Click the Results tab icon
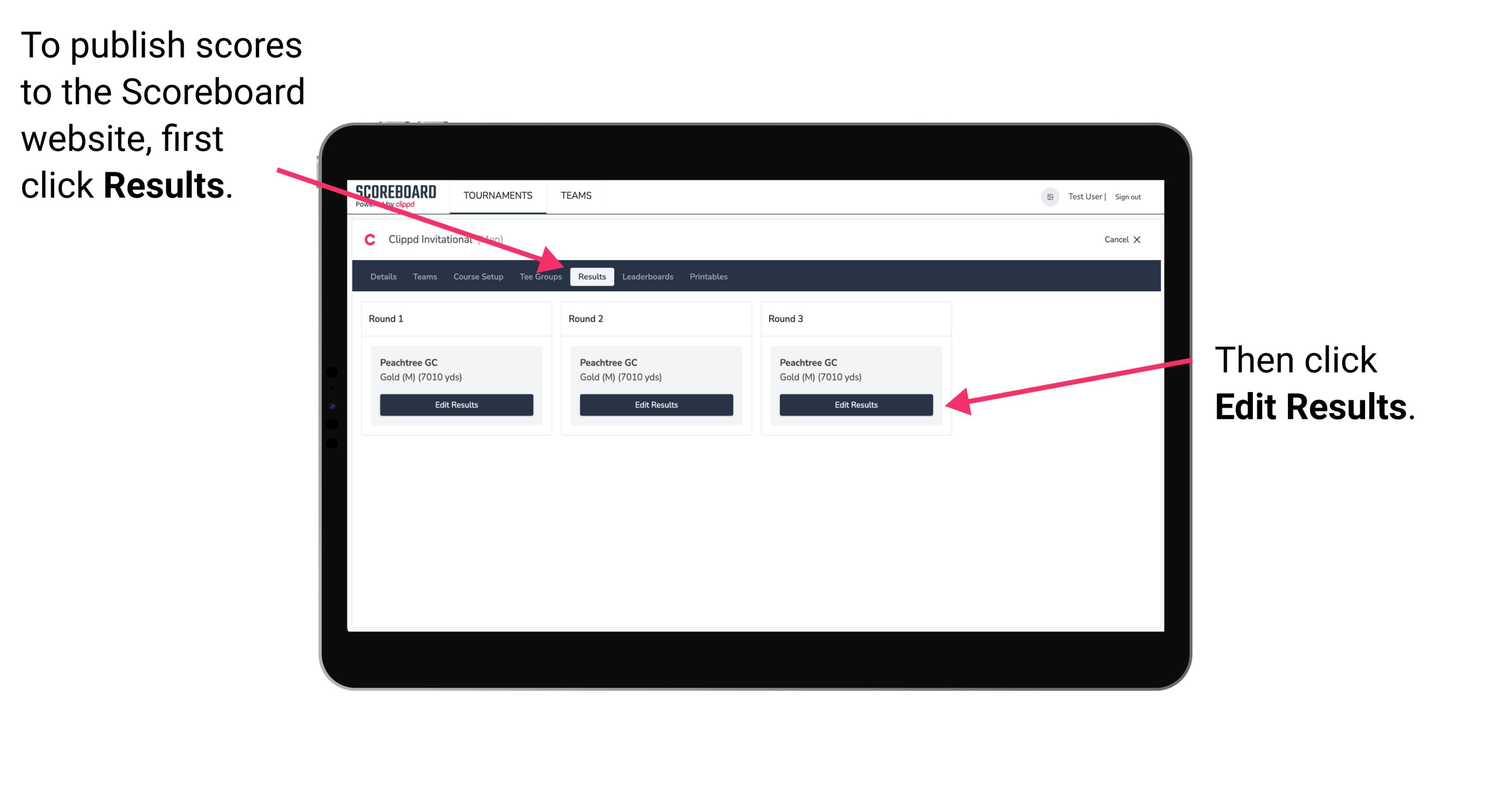This screenshot has height=812, width=1509. pos(590,276)
